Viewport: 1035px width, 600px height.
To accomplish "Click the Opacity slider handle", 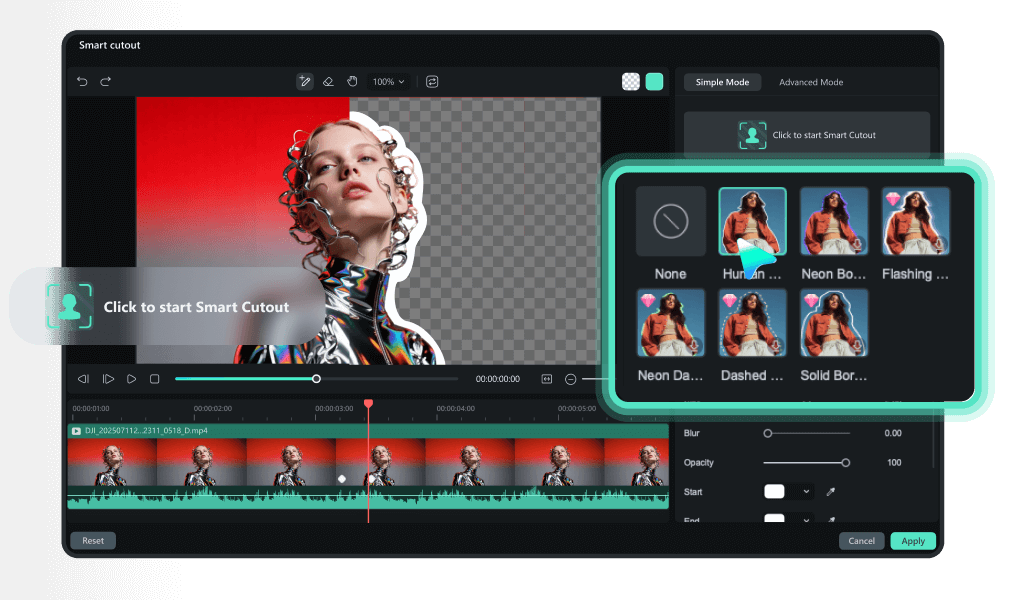I will pos(846,463).
